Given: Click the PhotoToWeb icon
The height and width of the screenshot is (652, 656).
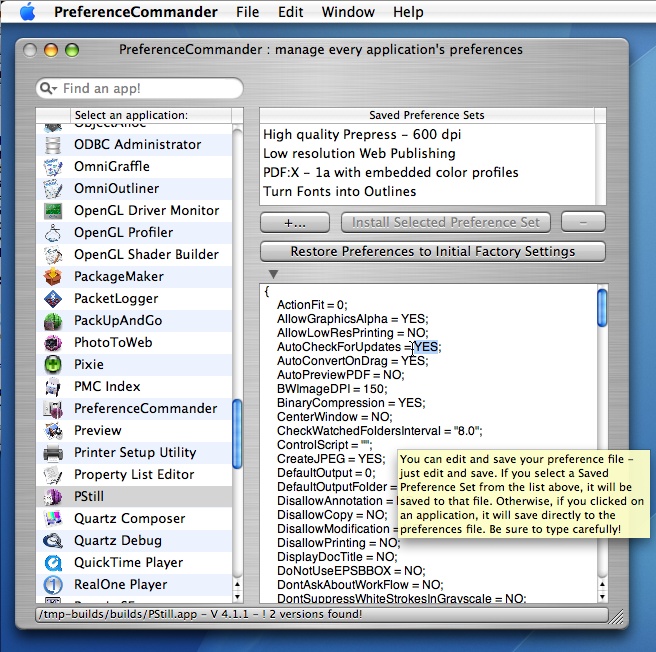Looking at the screenshot, I should click(53, 343).
